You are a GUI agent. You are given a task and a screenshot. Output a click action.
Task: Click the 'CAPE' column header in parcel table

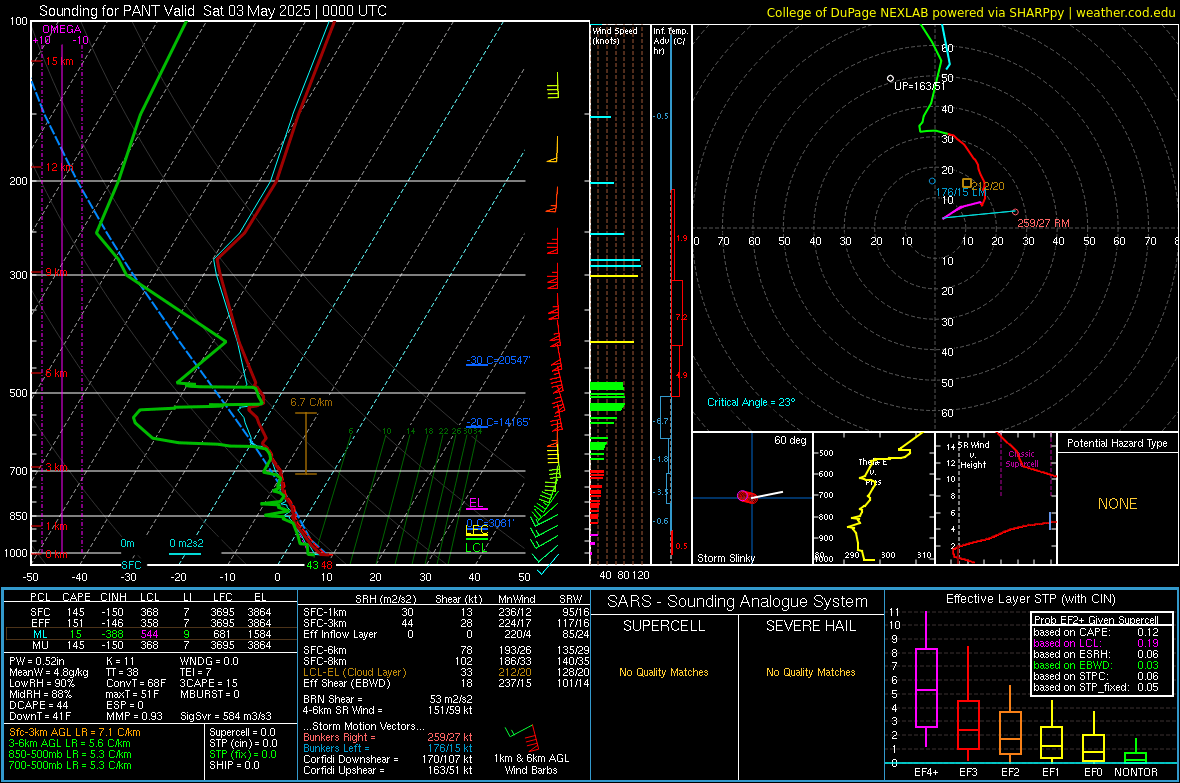[76, 597]
